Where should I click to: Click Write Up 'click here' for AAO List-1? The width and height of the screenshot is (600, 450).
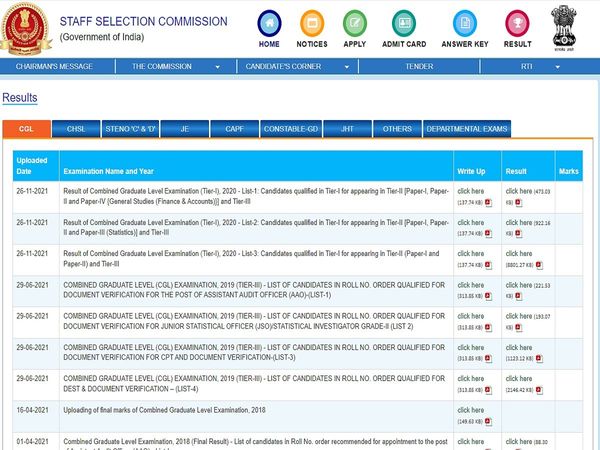tap(471, 285)
